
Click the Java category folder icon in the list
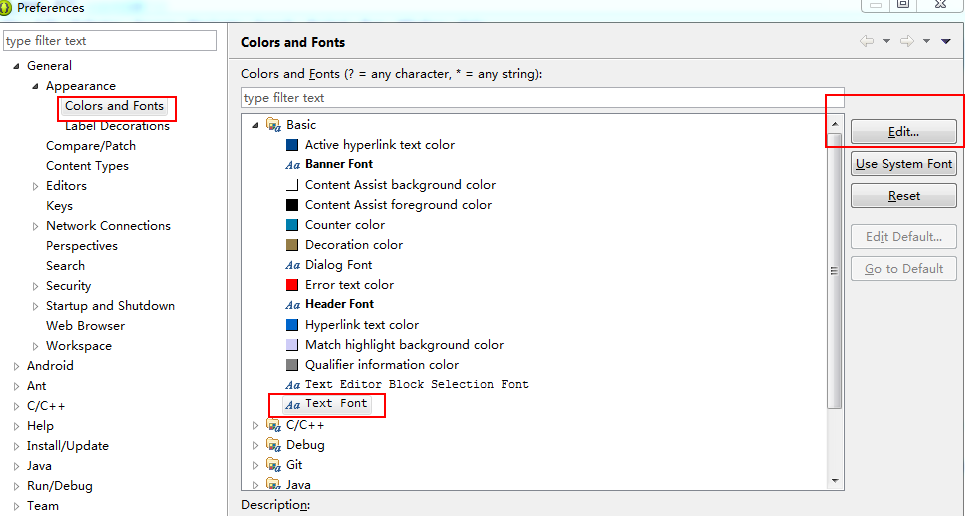coord(273,484)
